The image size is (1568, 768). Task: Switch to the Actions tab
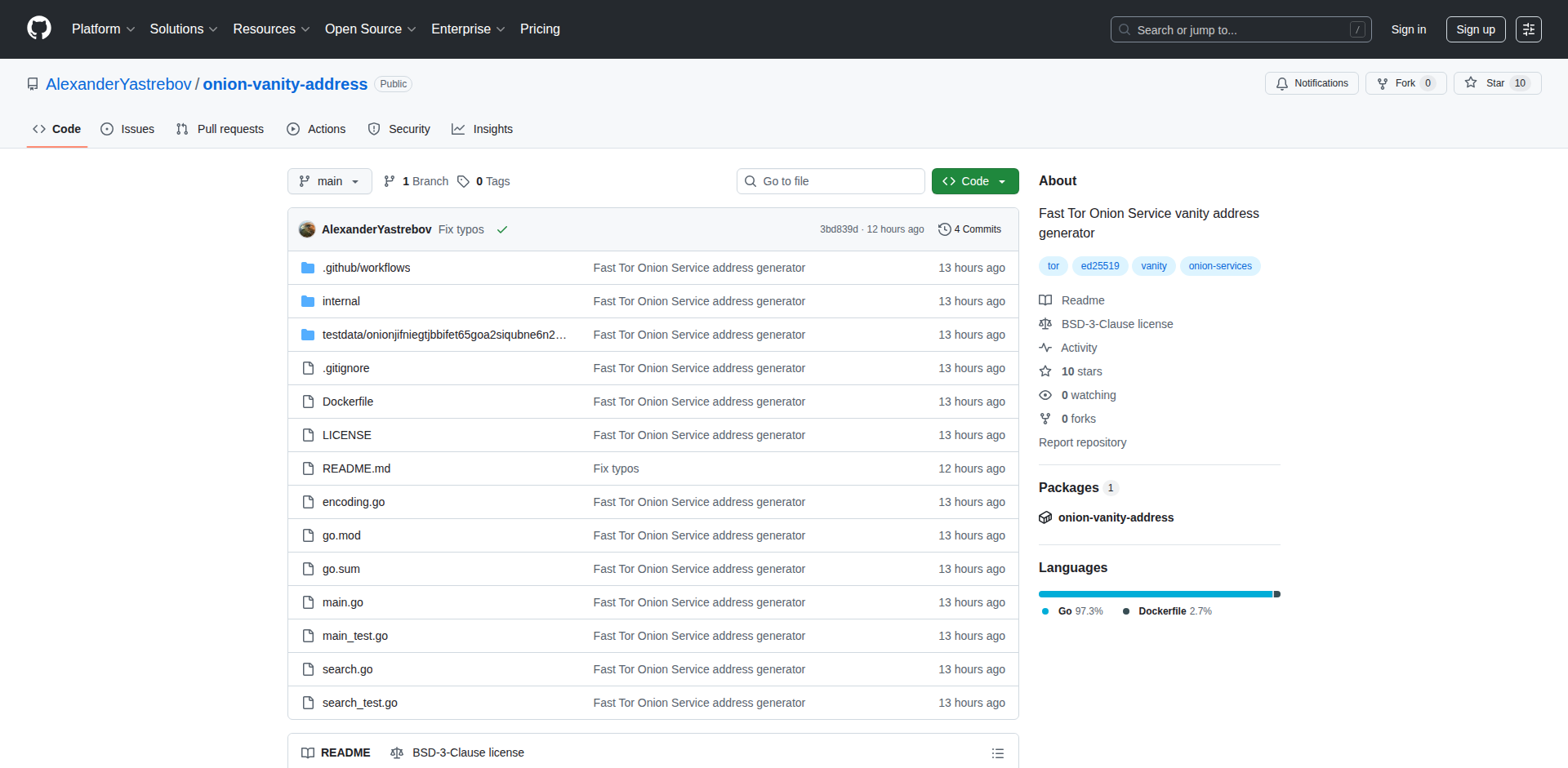coord(317,129)
